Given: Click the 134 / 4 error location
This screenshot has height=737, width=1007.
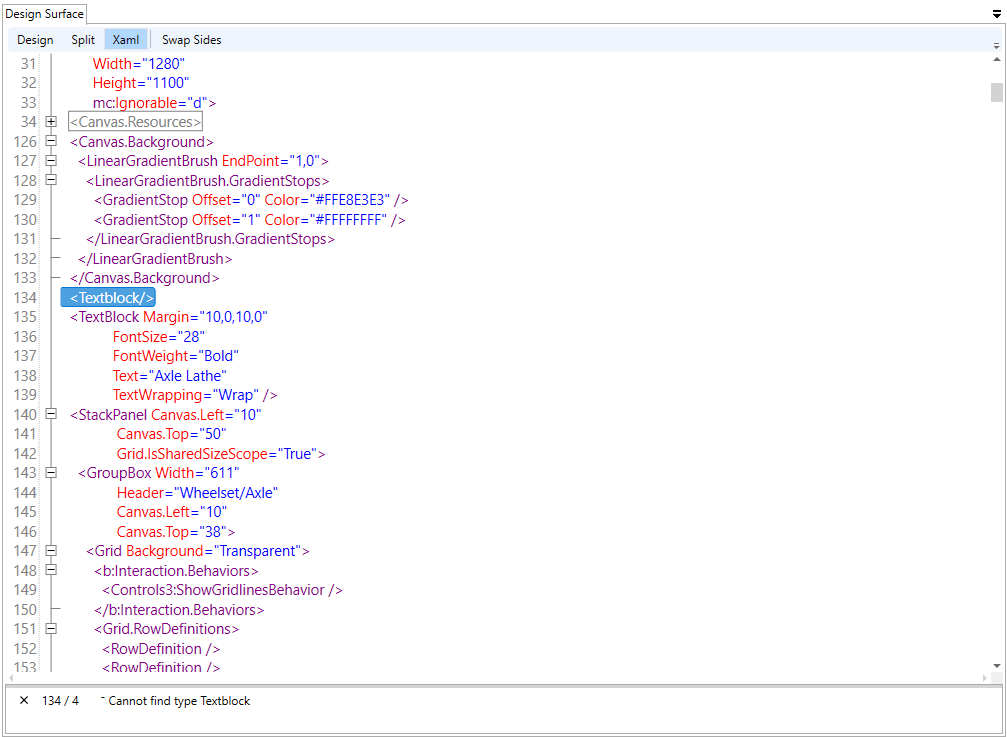Looking at the screenshot, I should (x=60, y=701).
